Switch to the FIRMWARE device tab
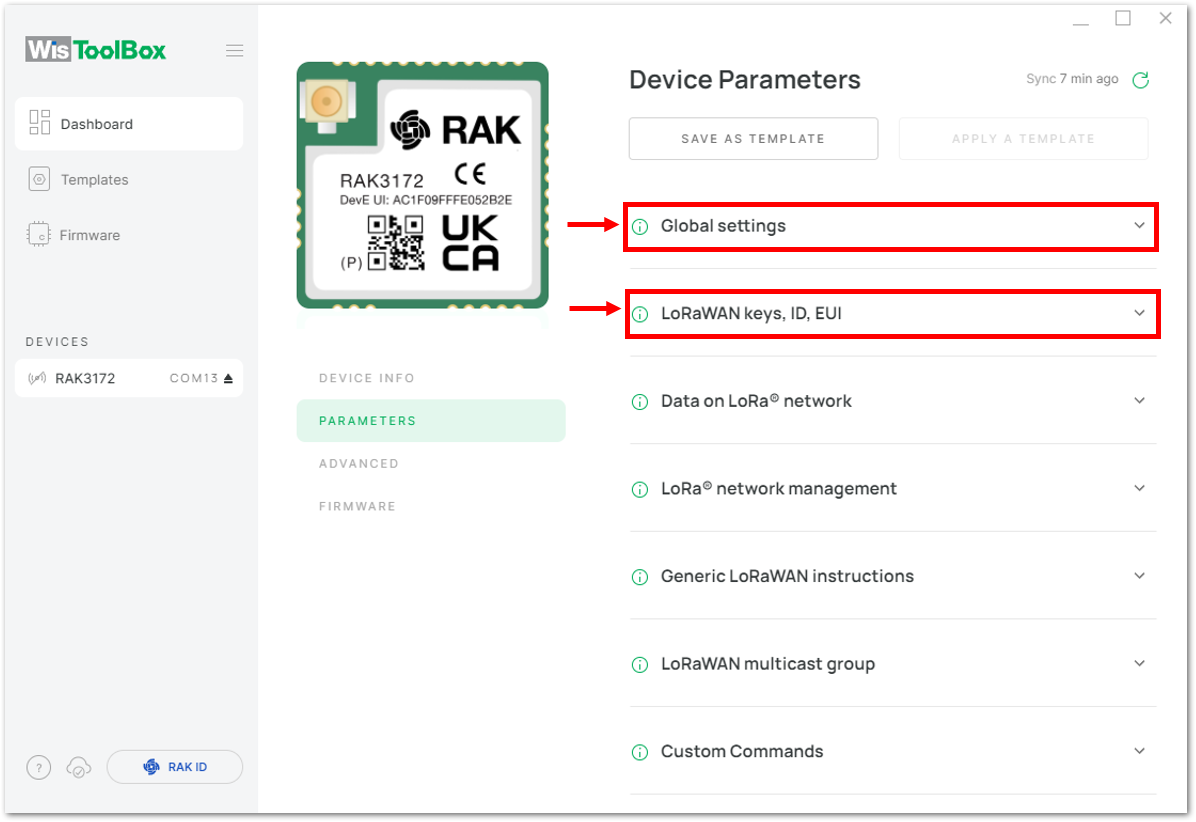Screen dimensions: 1196x822 point(357,506)
